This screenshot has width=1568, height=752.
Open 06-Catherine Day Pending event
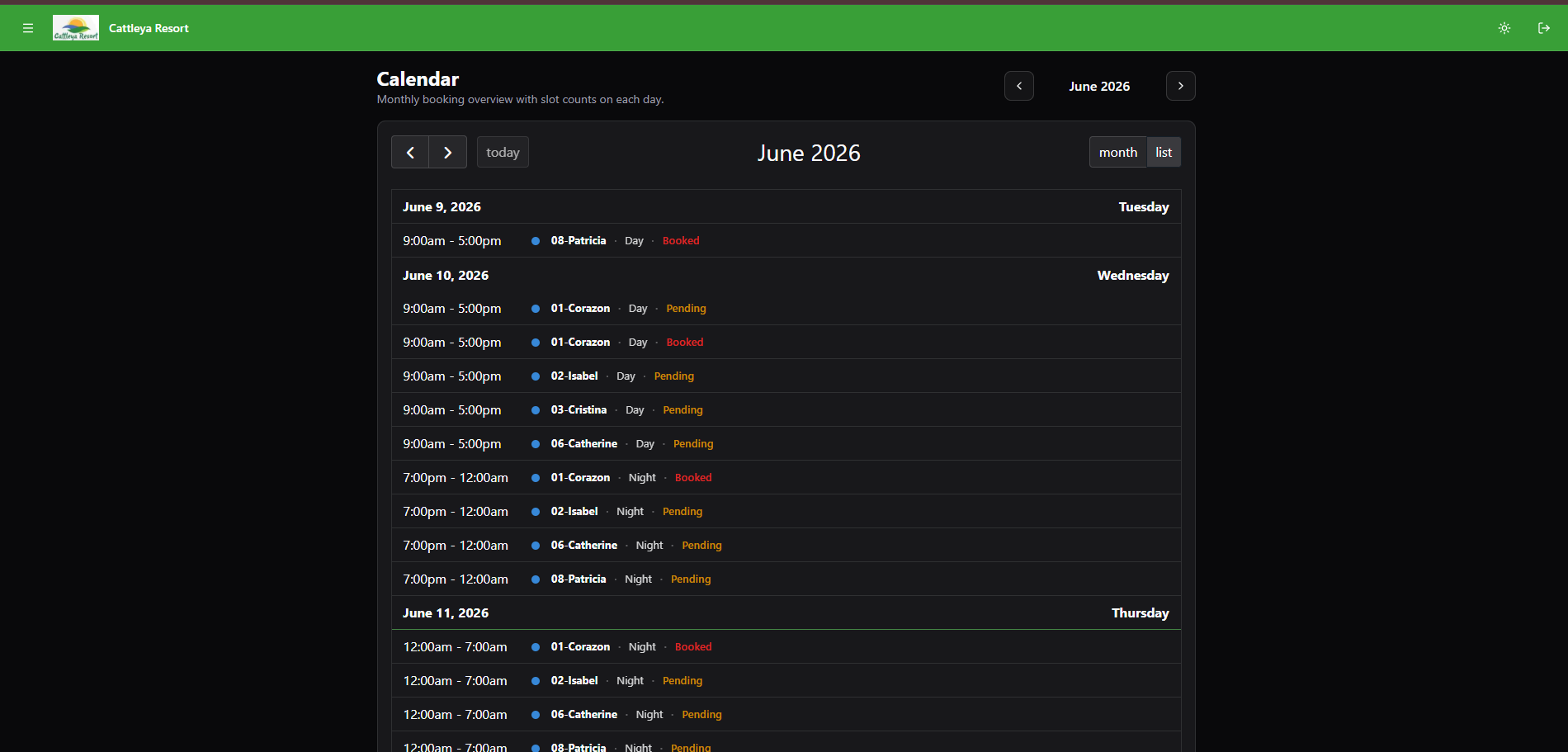point(786,443)
